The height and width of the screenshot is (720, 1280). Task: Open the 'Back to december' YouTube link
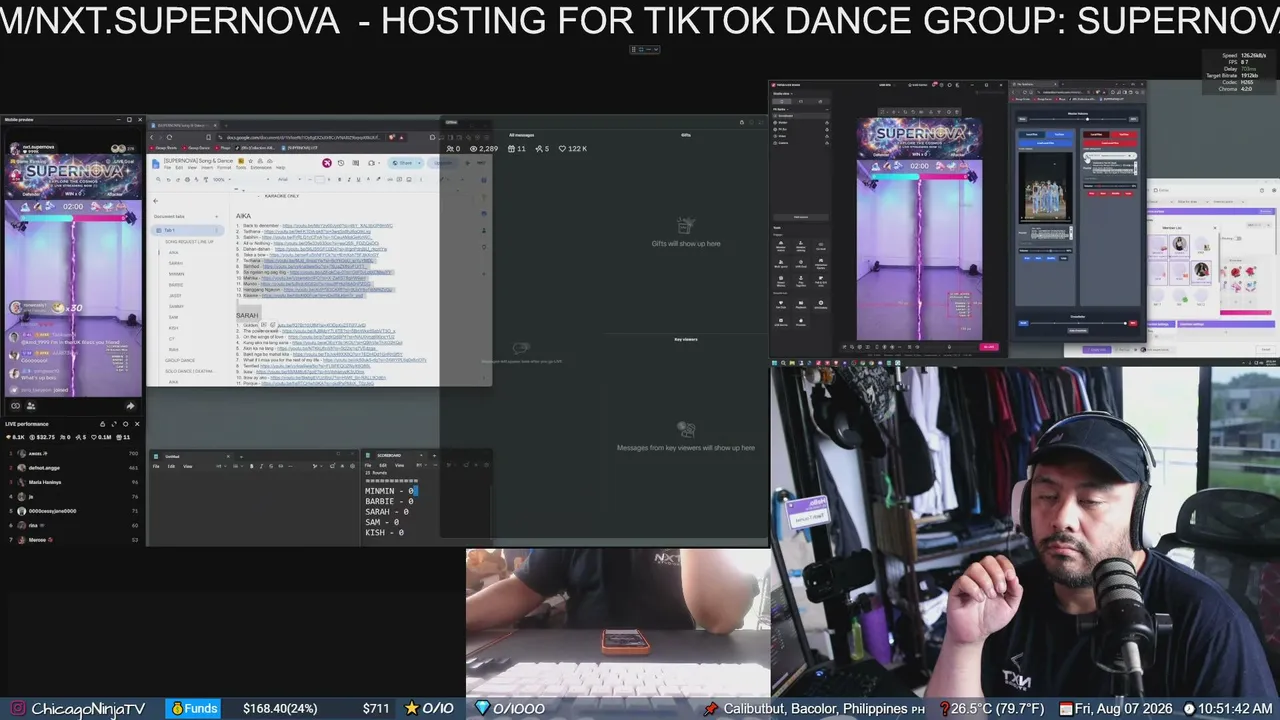pyautogui.click(x=337, y=226)
